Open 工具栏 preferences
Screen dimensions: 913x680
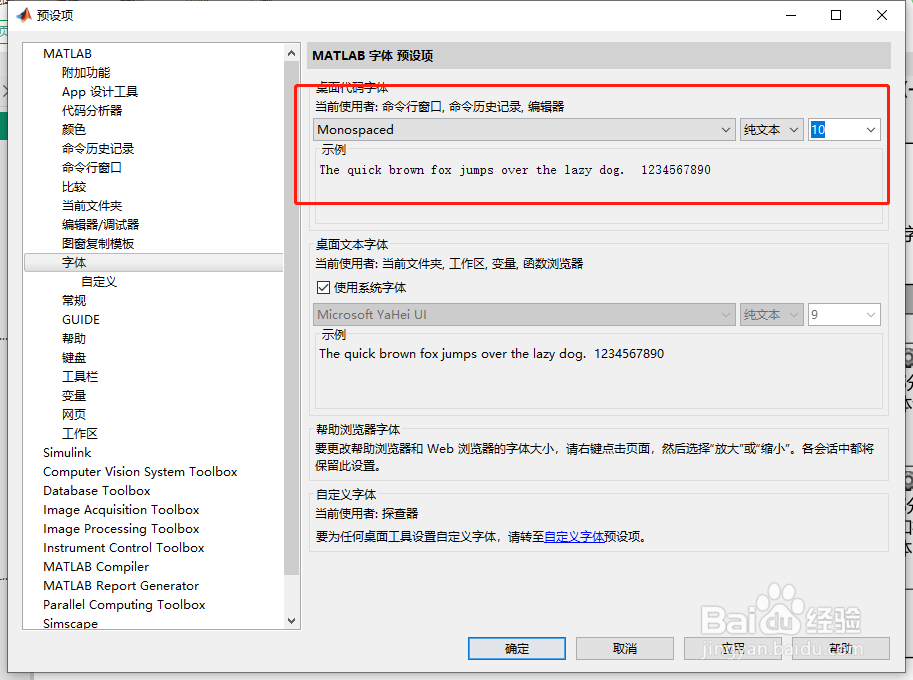click(80, 377)
